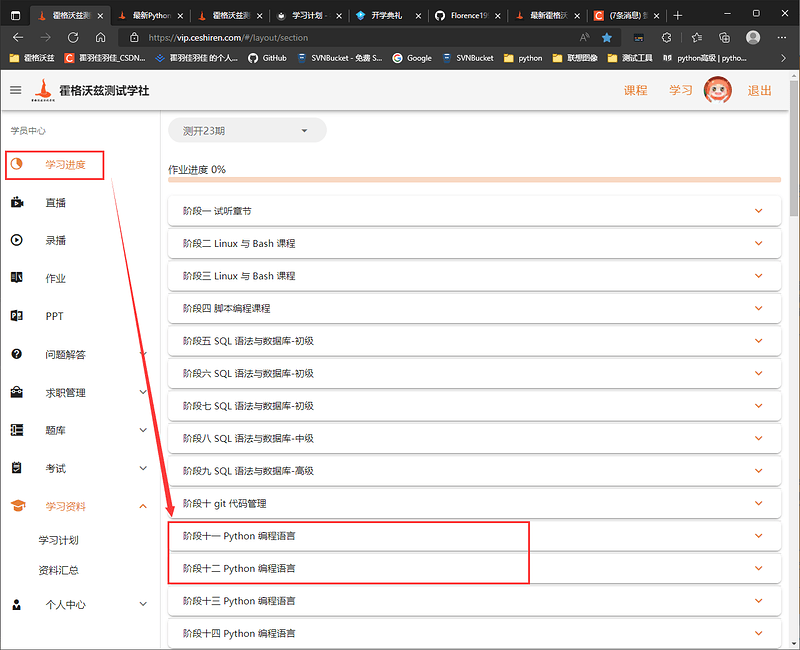Click the 课程 link in header
Viewport: 800px width, 650px height.
(x=636, y=90)
